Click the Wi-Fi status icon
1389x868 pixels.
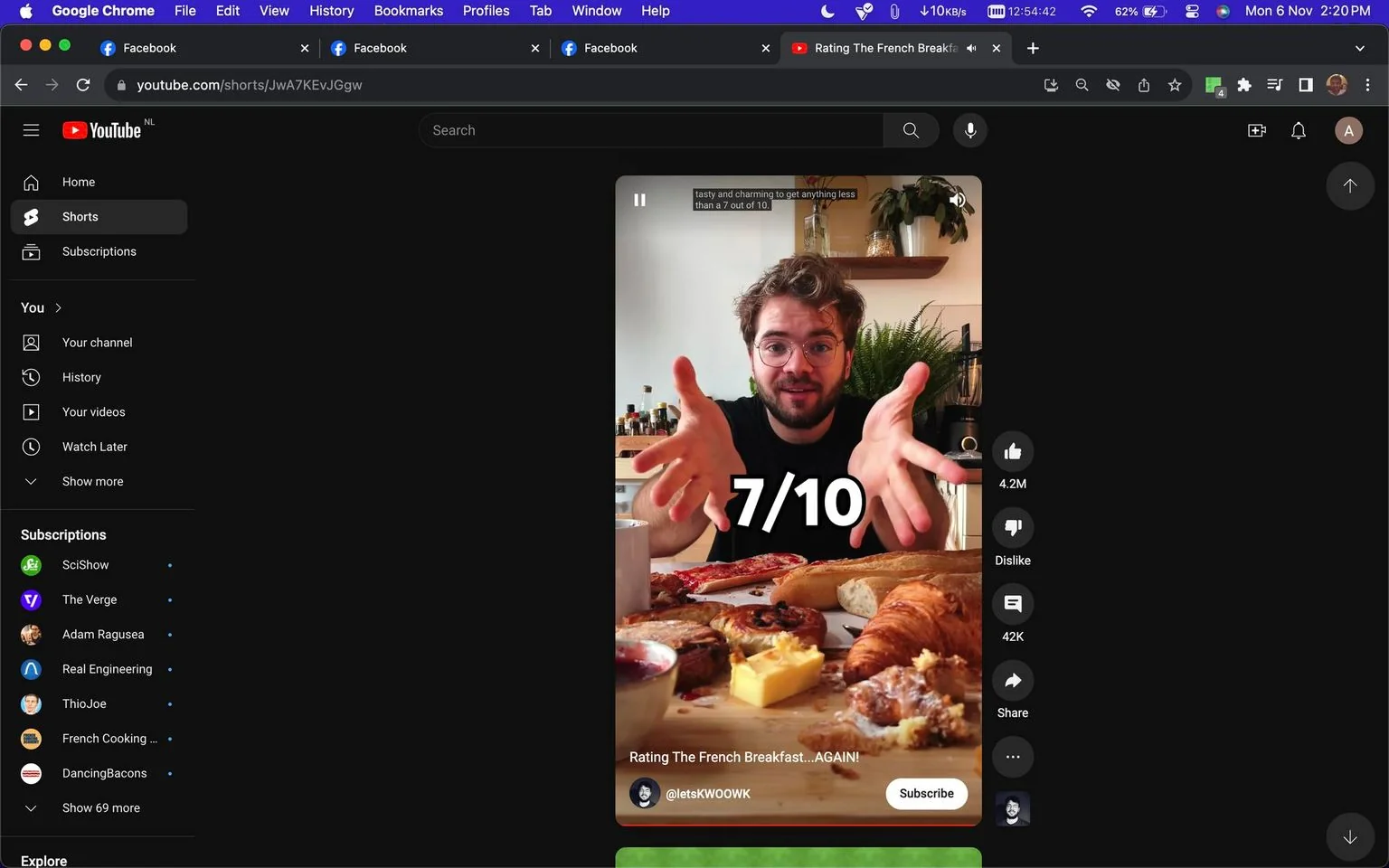[x=1089, y=11]
